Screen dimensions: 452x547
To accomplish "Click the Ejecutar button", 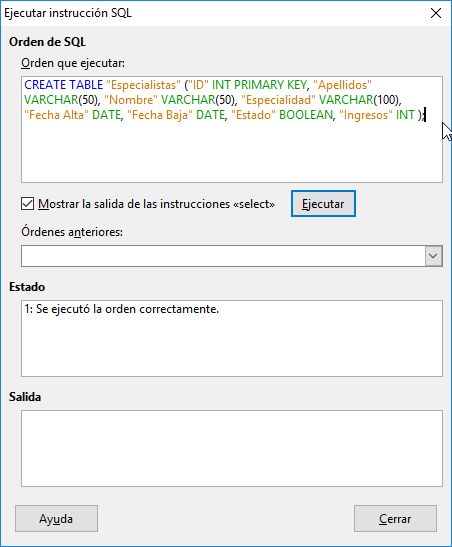I will click(323, 204).
